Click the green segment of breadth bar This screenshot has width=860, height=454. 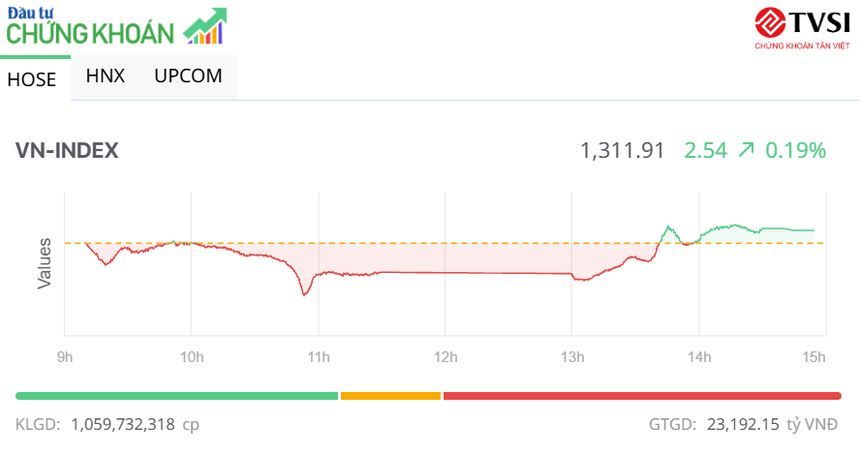pos(177,396)
